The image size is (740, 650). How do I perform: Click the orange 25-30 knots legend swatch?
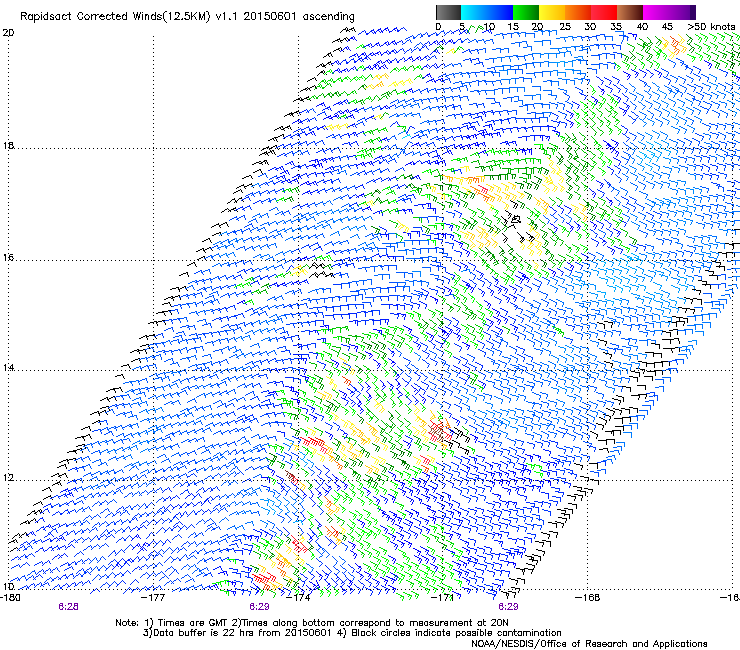(x=578, y=12)
